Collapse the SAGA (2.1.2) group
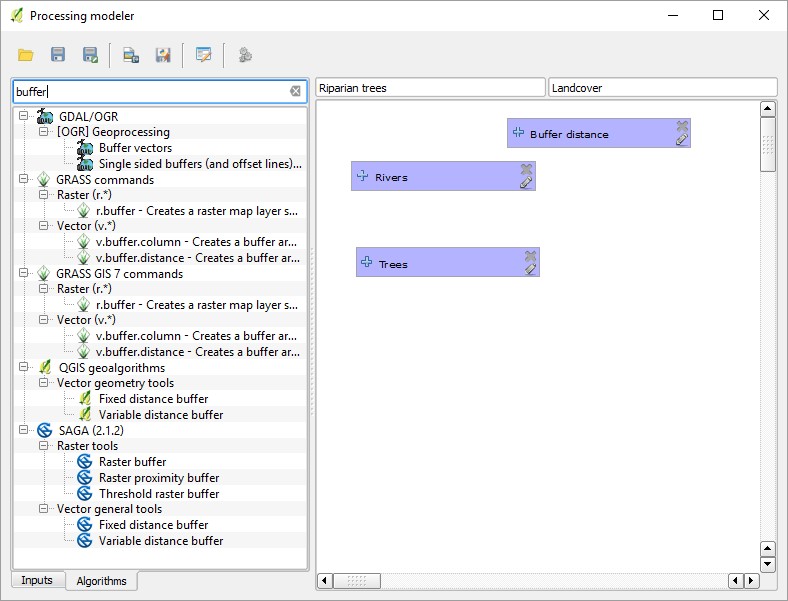Image resolution: width=788 pixels, height=601 pixels. tap(23, 429)
